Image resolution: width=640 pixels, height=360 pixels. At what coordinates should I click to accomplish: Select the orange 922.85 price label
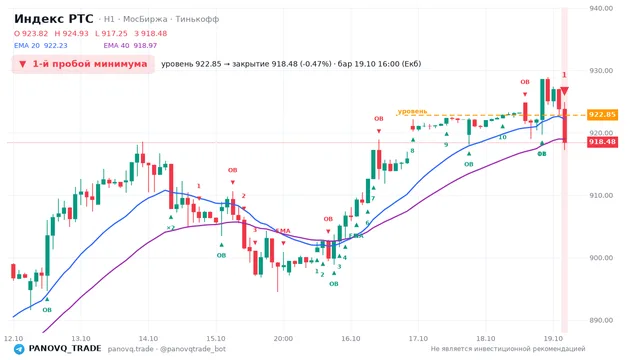point(602,115)
